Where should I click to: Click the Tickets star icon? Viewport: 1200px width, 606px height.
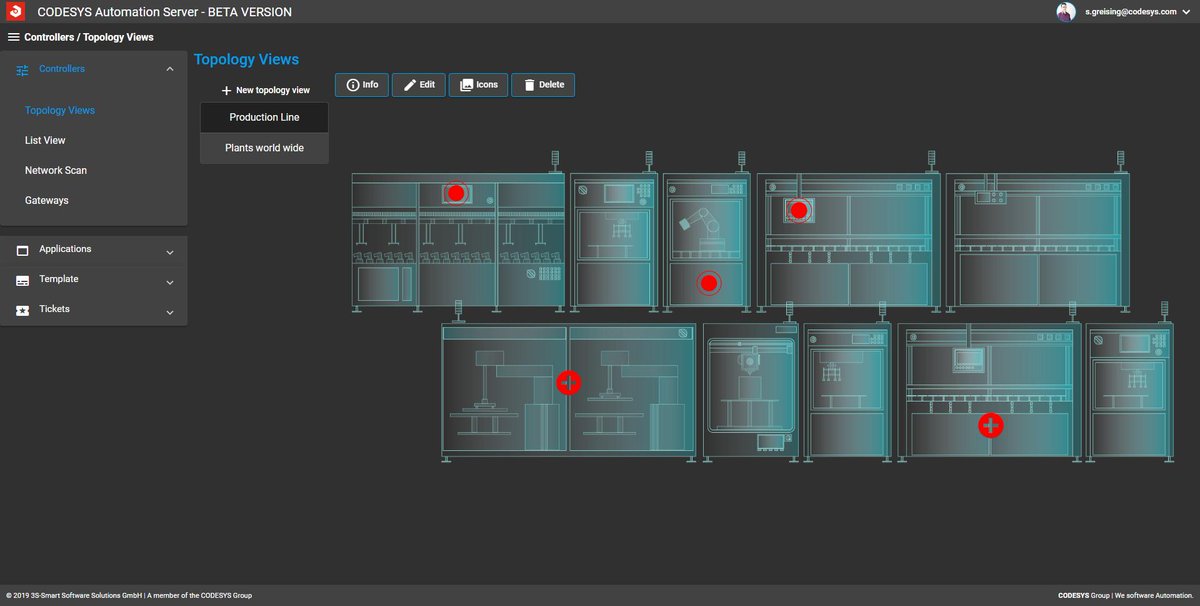point(22,311)
